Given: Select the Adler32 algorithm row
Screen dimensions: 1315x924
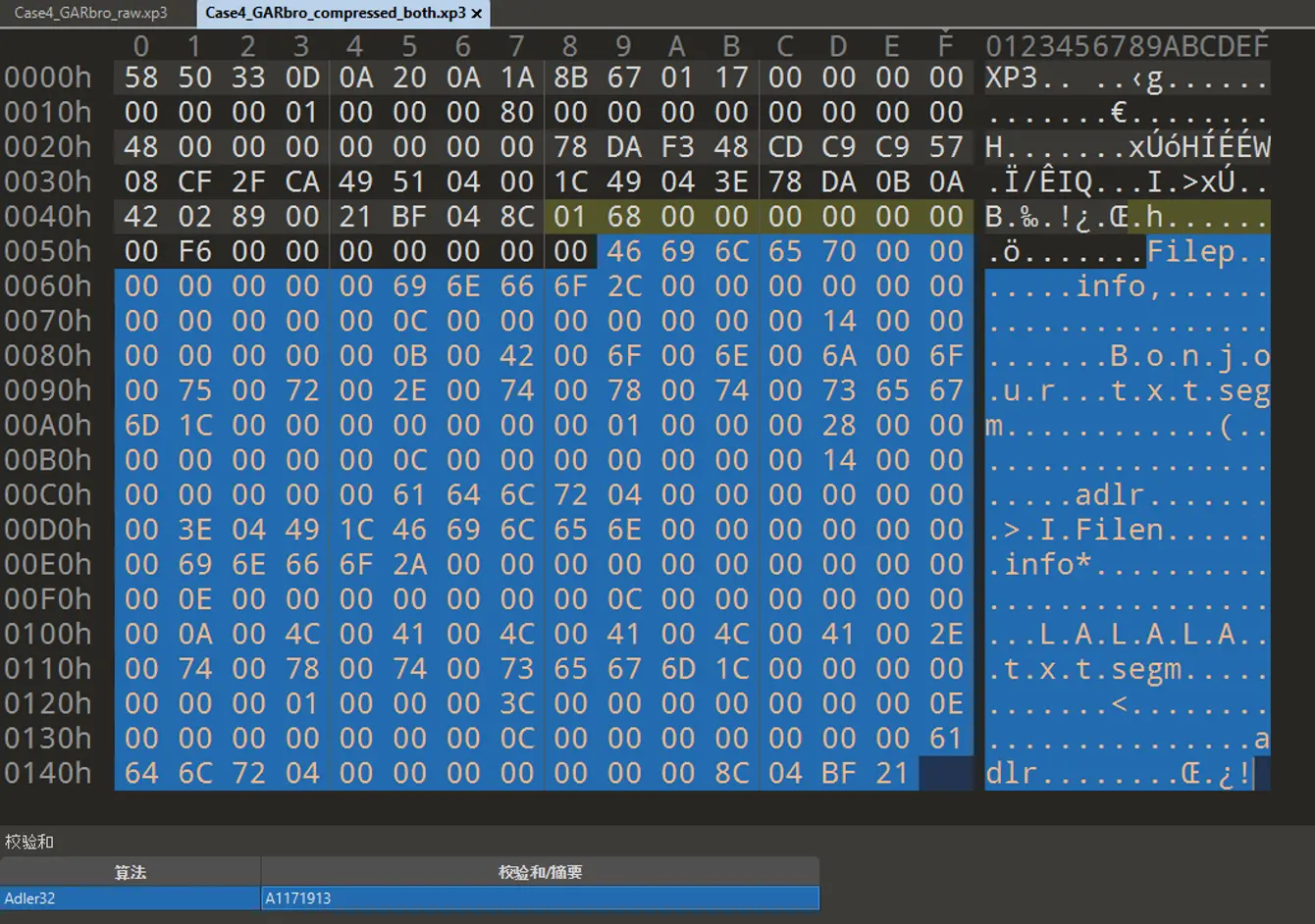Looking at the screenshot, I should tap(130, 898).
